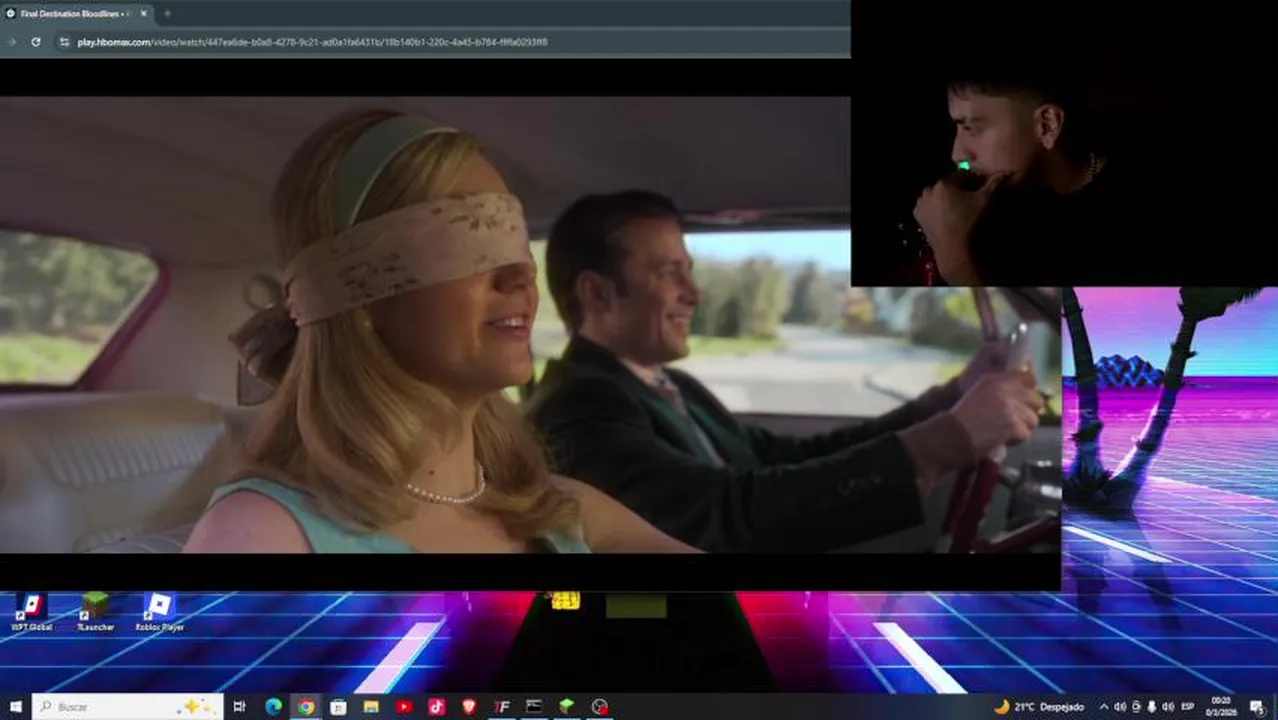Launch Microsoft Edge from the taskbar
The height and width of the screenshot is (720, 1278).
tap(273, 706)
